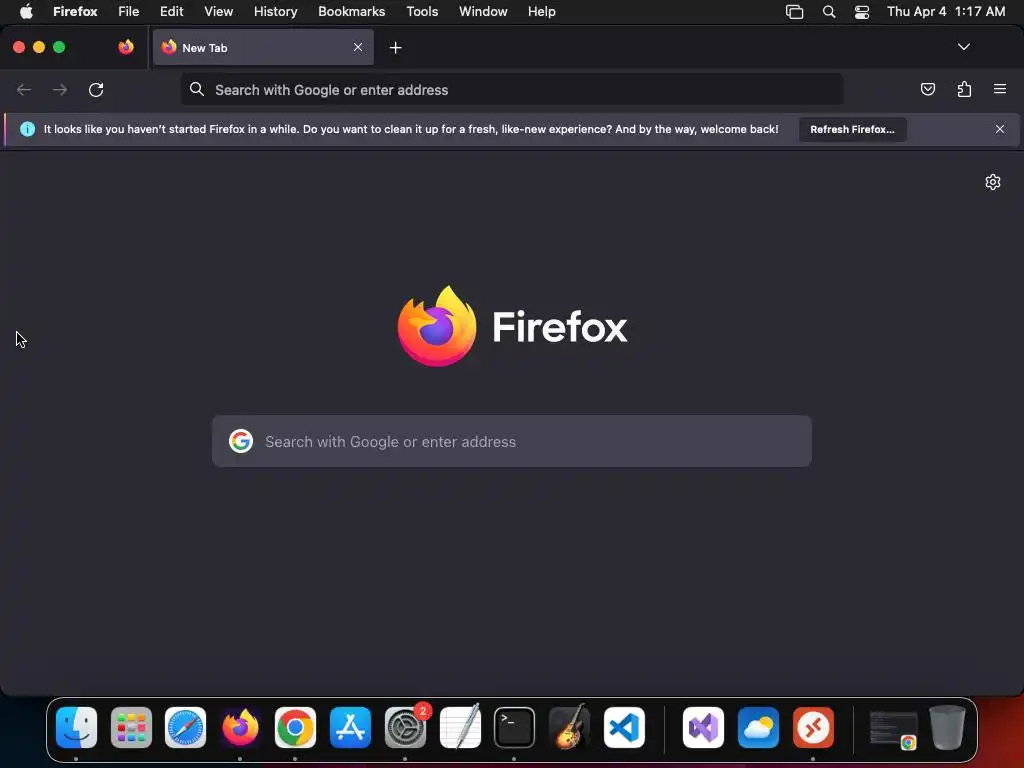Screen dimensions: 1024x768
Task: Click the date and time in menu bar
Action: click(946, 11)
